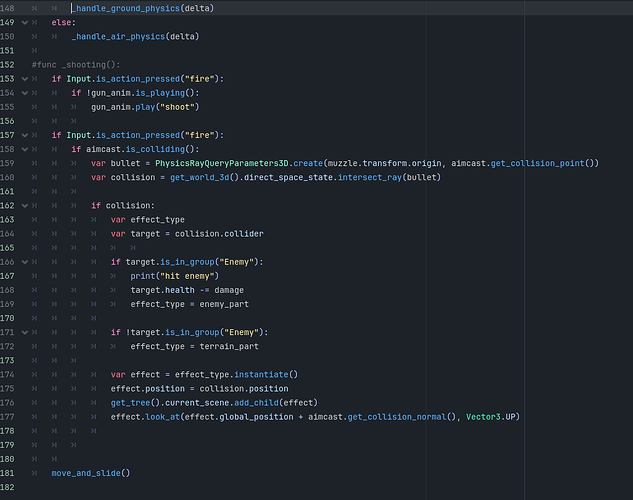Click line number 148 in gutter
Viewport: 633px width, 500px height.
7,8
